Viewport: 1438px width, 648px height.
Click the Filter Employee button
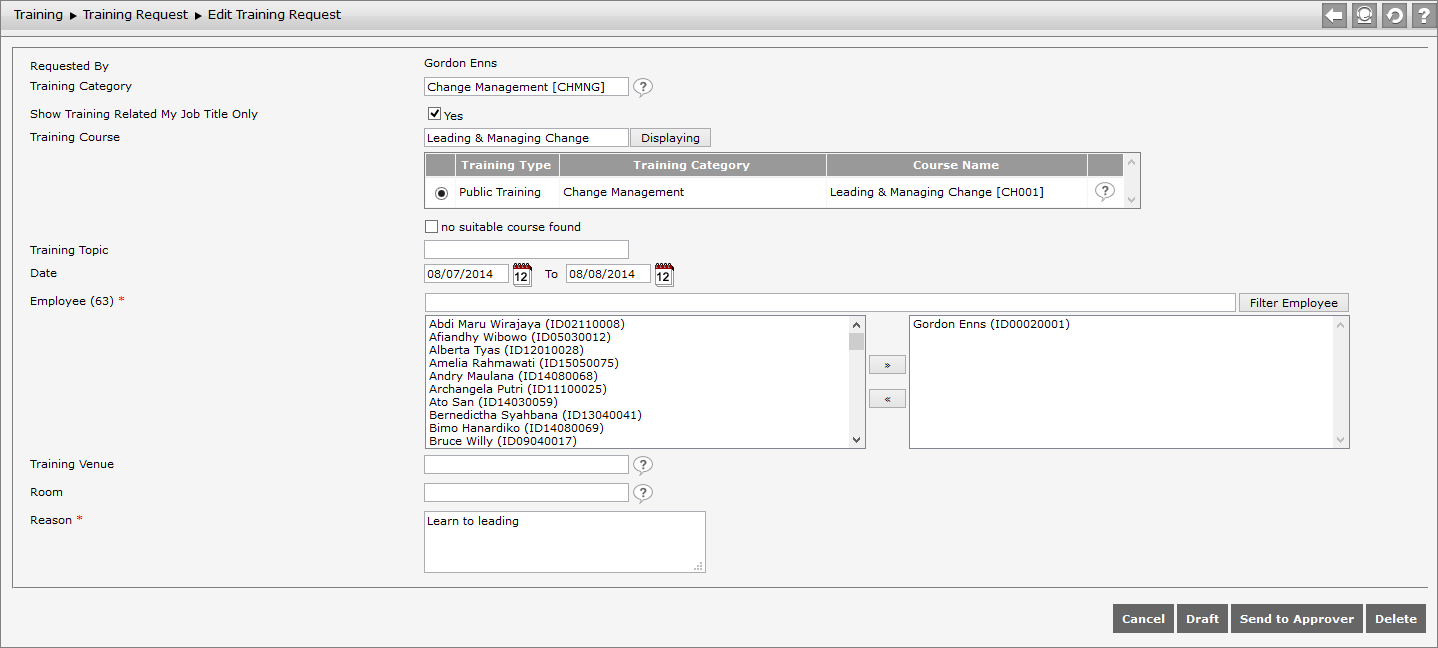point(1293,301)
